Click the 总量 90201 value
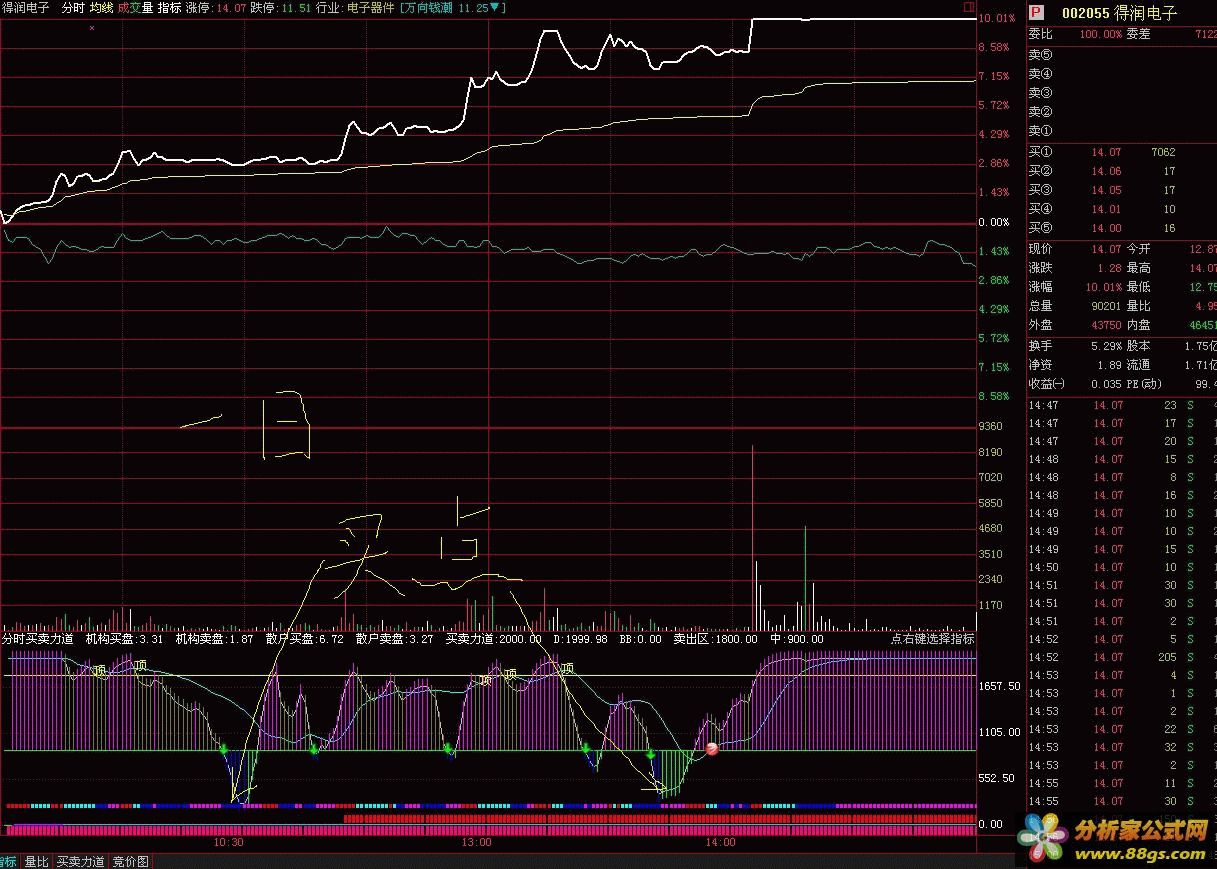Image resolution: width=1217 pixels, height=869 pixels. [x=1104, y=306]
